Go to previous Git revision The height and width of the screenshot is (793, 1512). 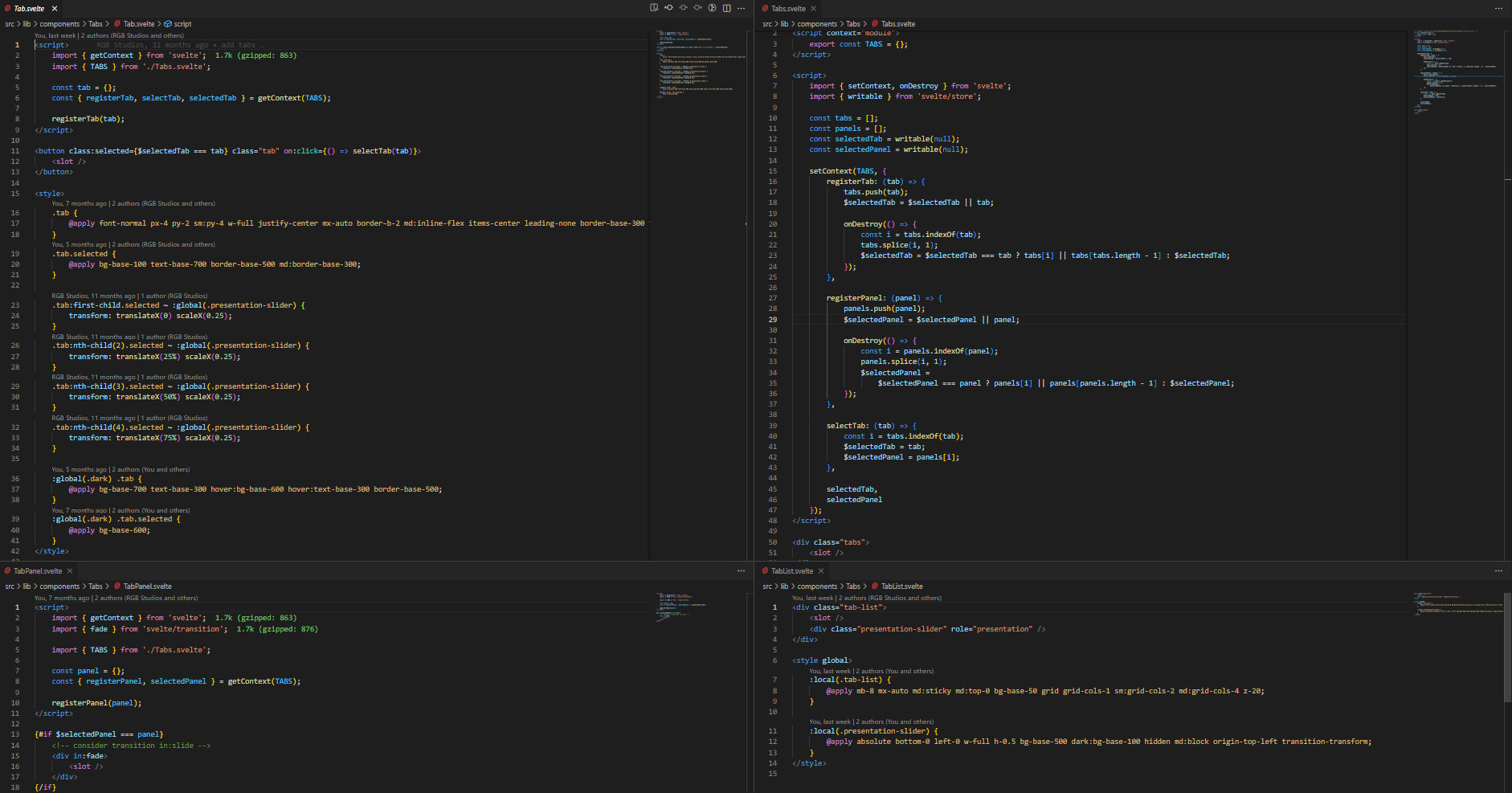click(x=668, y=8)
